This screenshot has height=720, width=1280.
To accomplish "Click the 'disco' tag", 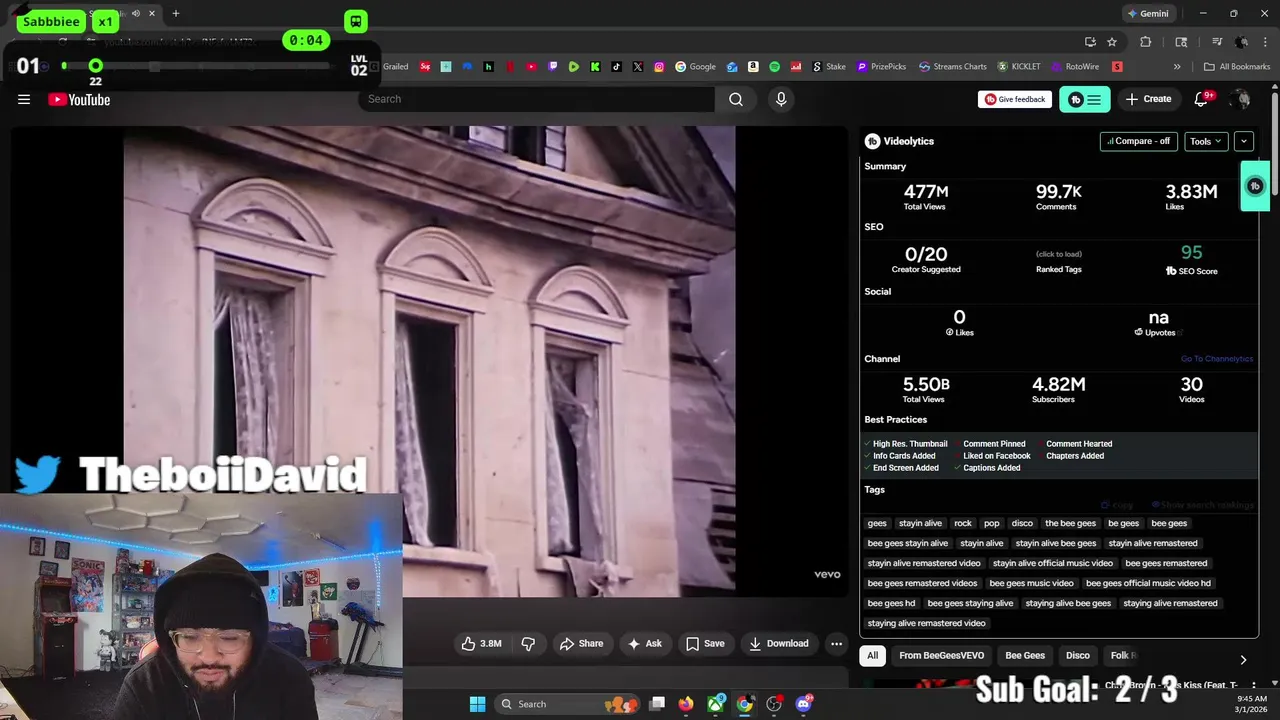I will (x=1022, y=523).
